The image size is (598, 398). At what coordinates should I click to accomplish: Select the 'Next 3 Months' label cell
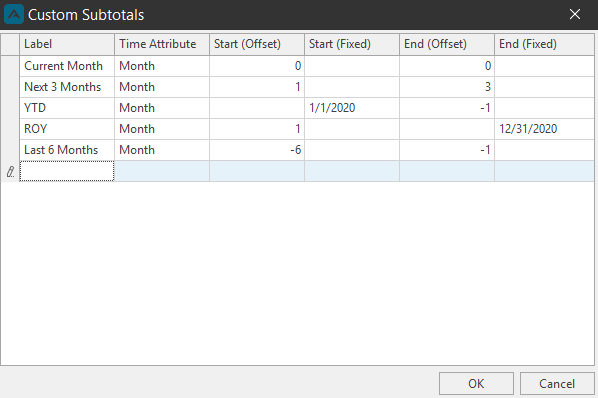pyautogui.click(x=67, y=87)
